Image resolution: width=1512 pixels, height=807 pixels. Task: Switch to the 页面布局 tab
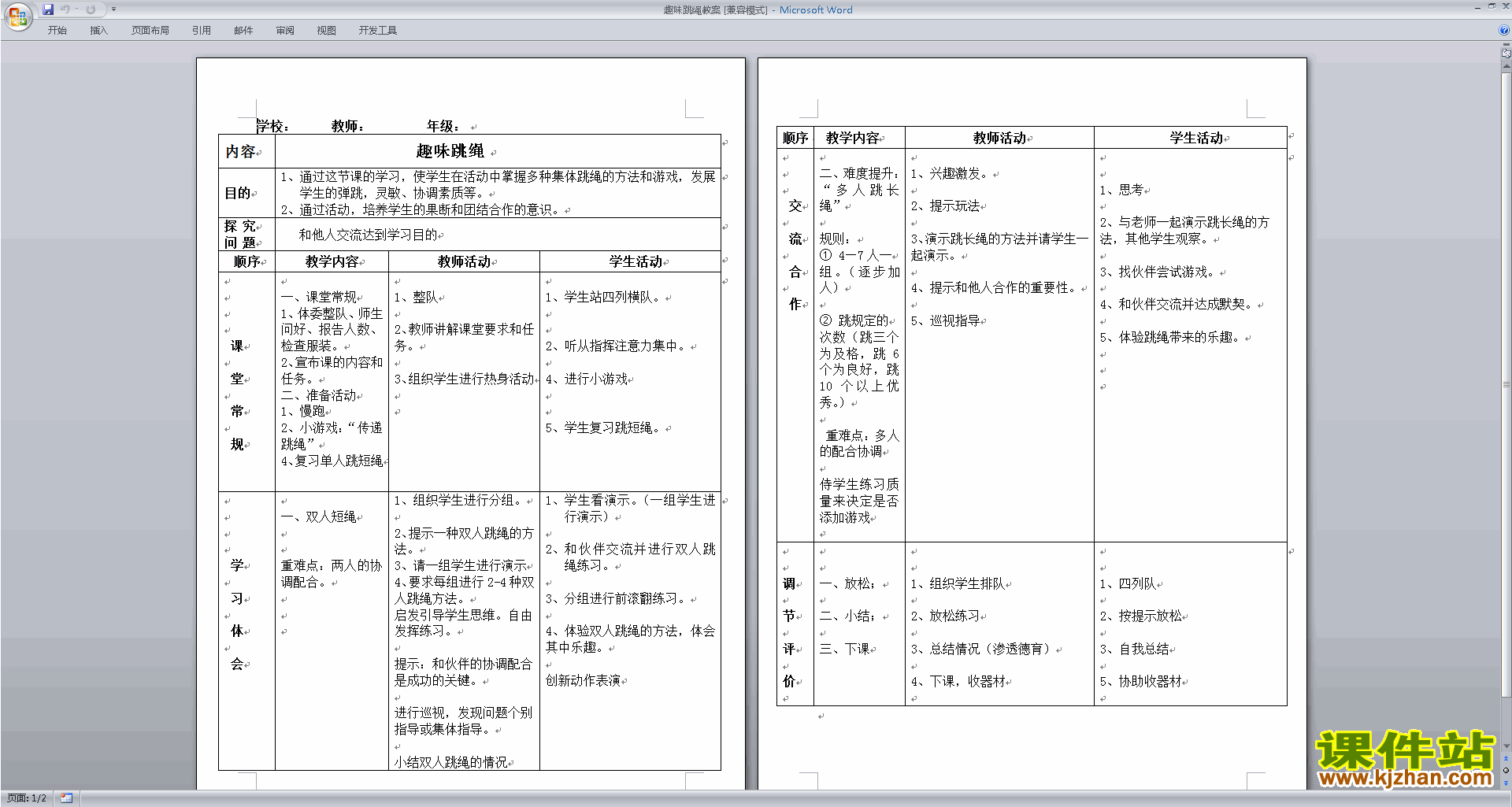pos(150,30)
